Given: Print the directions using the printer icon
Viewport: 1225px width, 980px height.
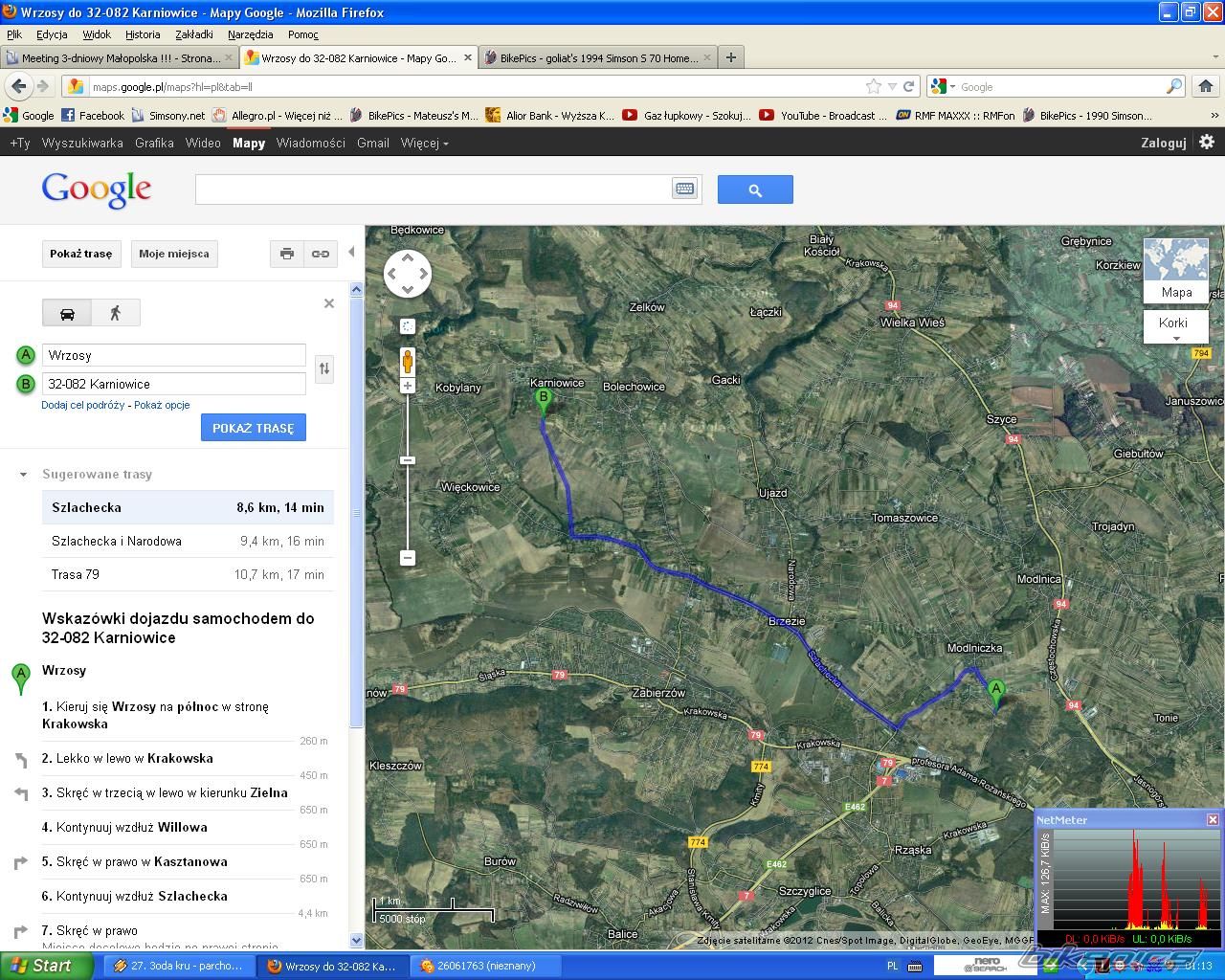Looking at the screenshot, I should 286,254.
